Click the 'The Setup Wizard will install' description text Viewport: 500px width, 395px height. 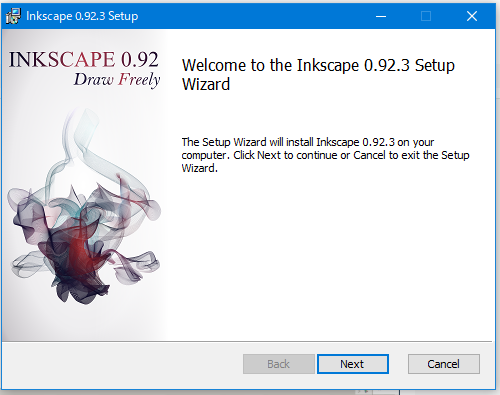(x=325, y=155)
